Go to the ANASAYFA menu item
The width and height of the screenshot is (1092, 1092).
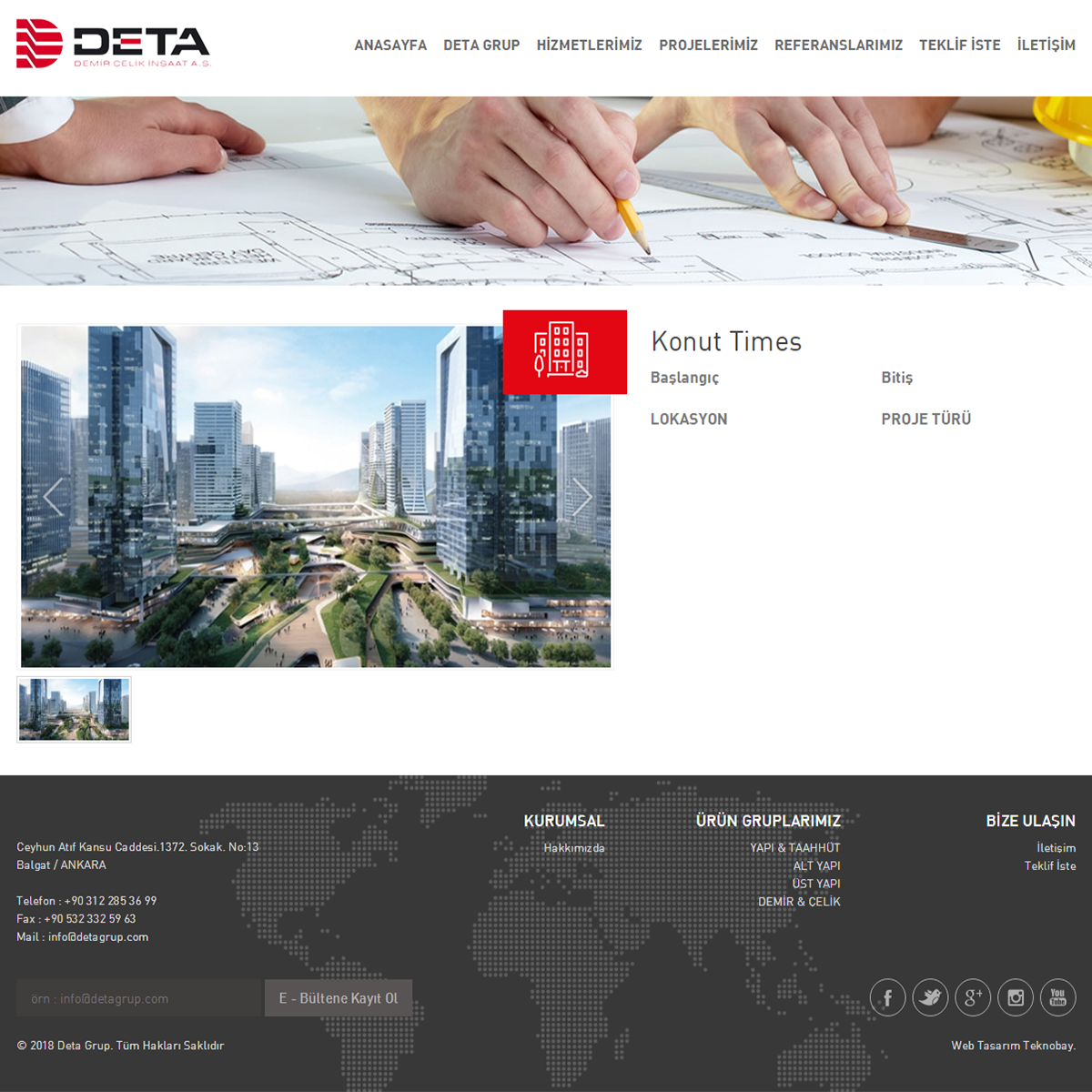pos(390,45)
